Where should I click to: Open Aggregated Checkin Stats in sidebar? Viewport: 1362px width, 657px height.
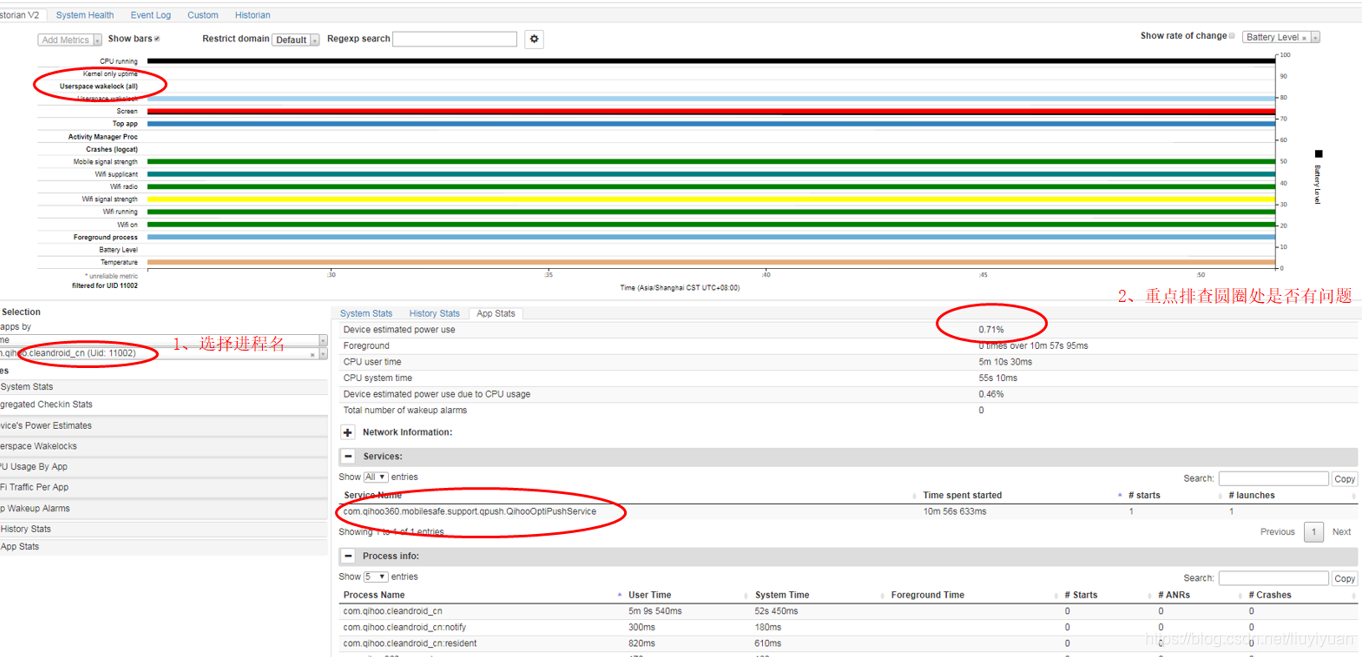click(164, 405)
